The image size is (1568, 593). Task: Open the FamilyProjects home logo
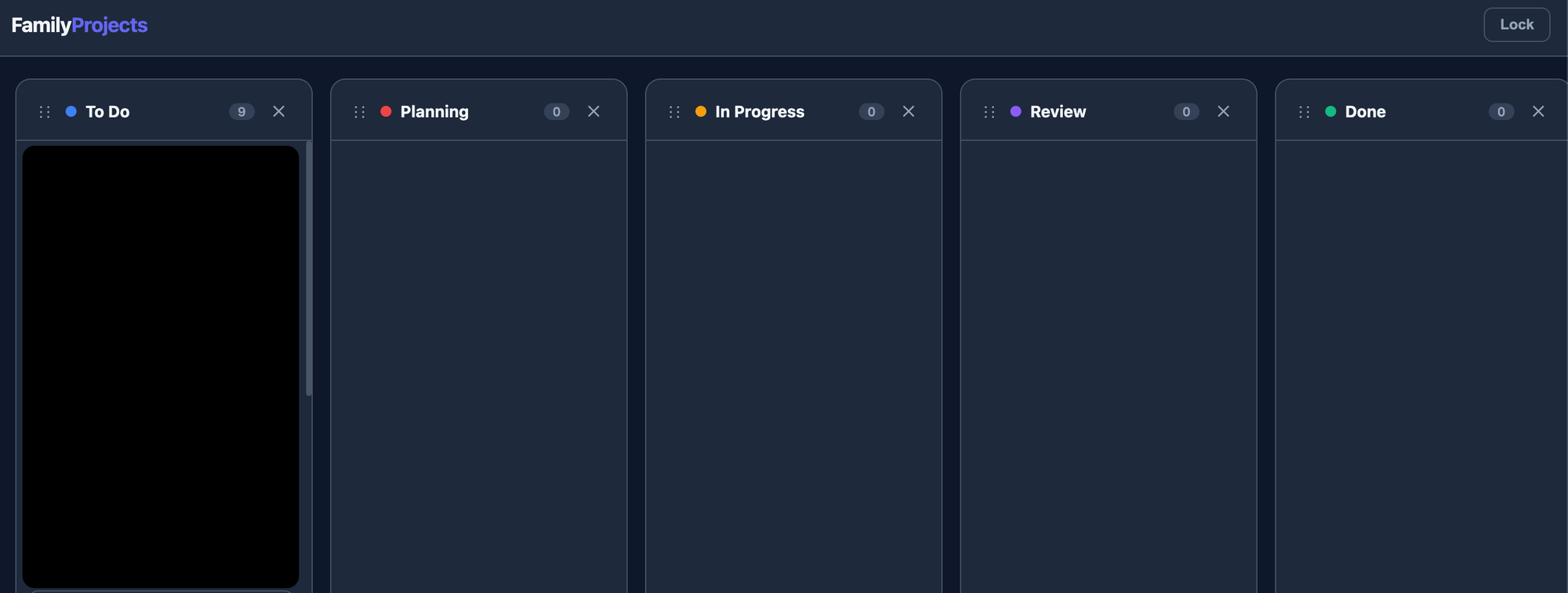[79, 25]
